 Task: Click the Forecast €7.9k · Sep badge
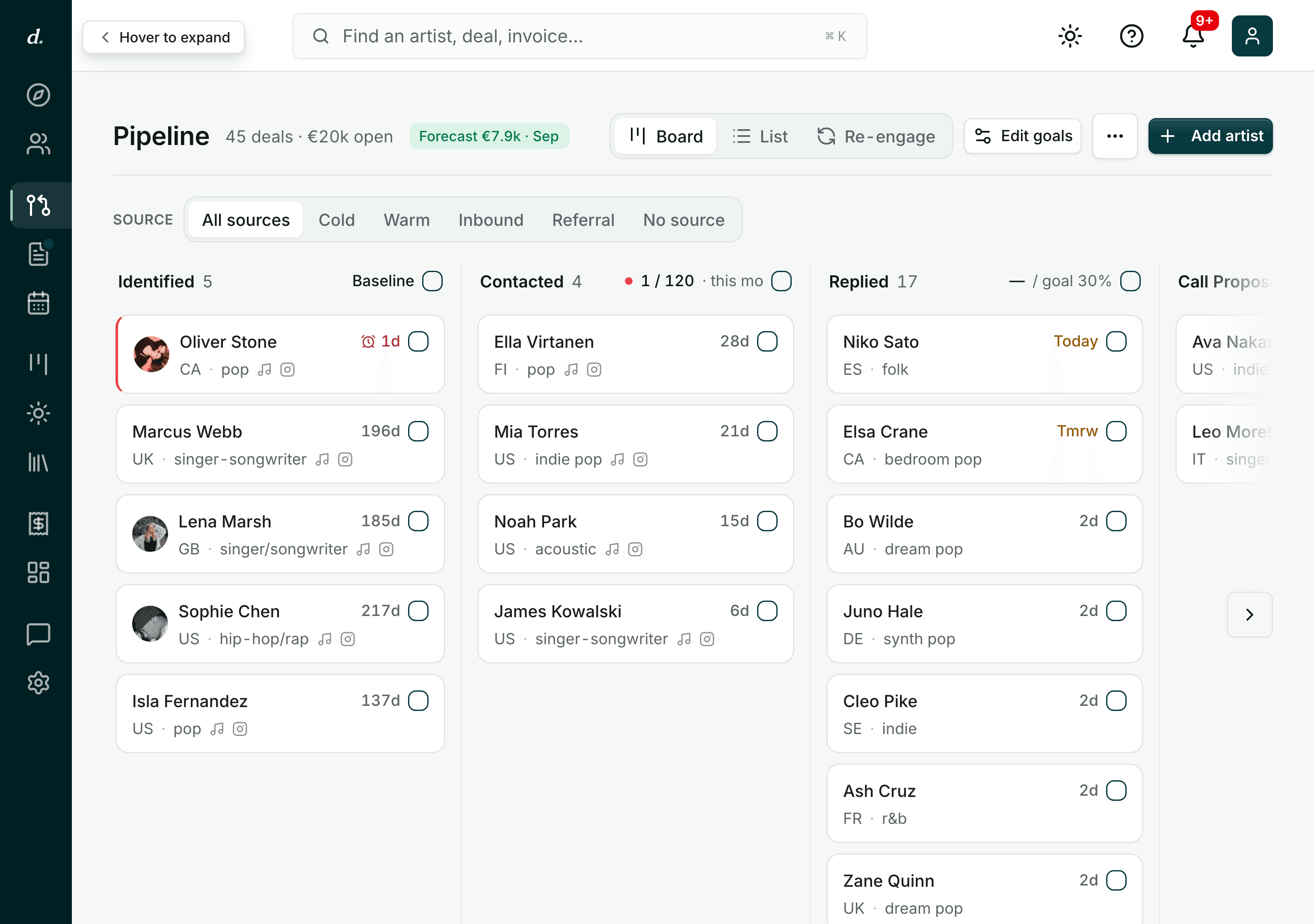(x=489, y=136)
